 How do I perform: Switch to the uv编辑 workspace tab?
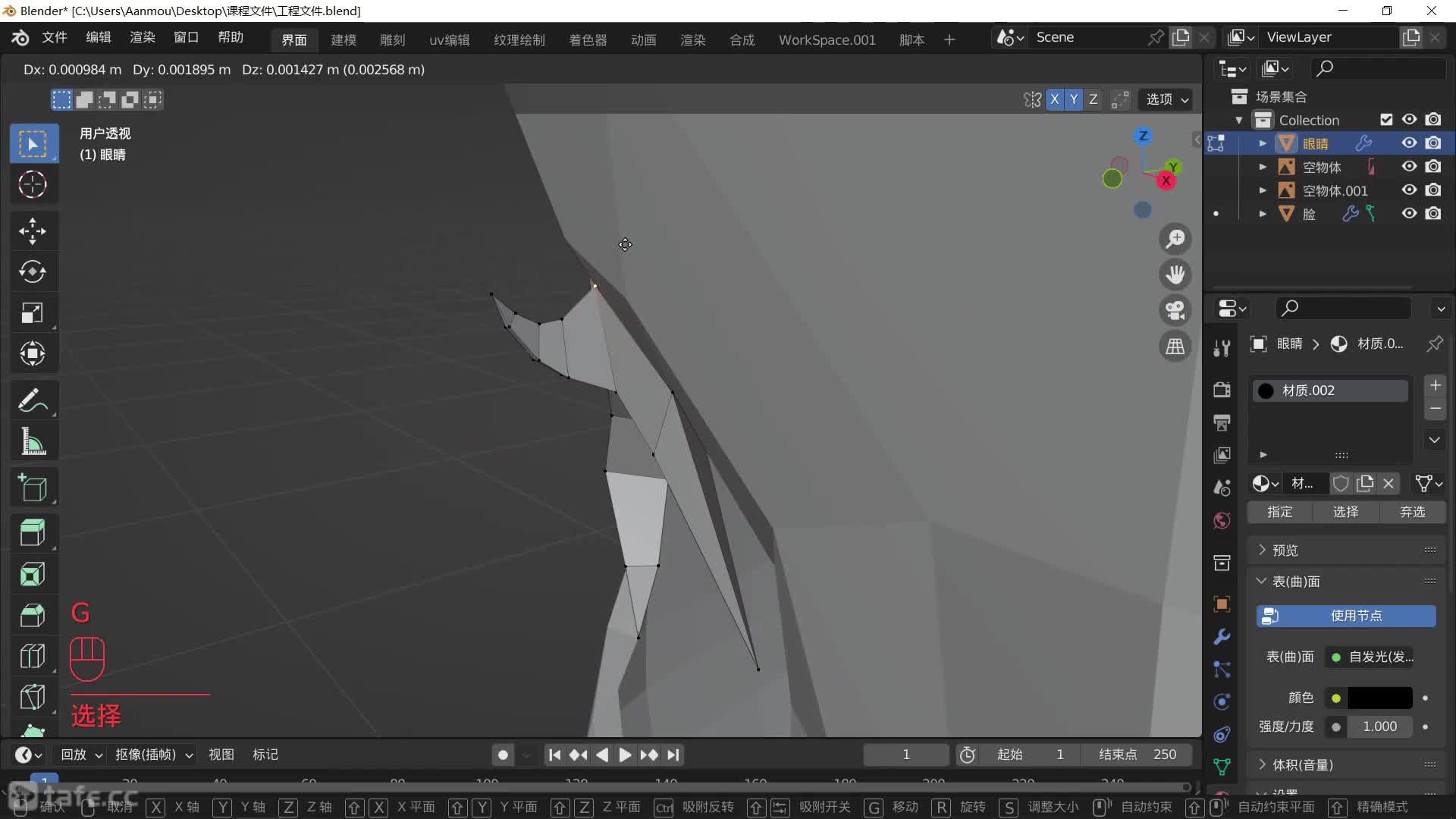(450, 39)
